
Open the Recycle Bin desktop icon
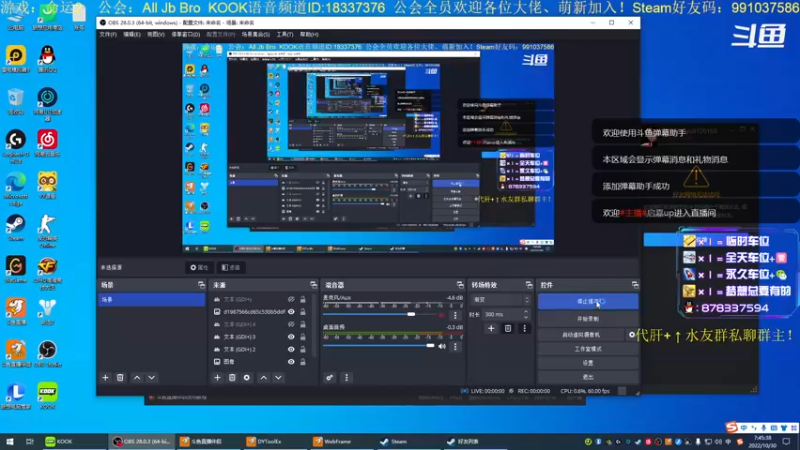pos(16,101)
